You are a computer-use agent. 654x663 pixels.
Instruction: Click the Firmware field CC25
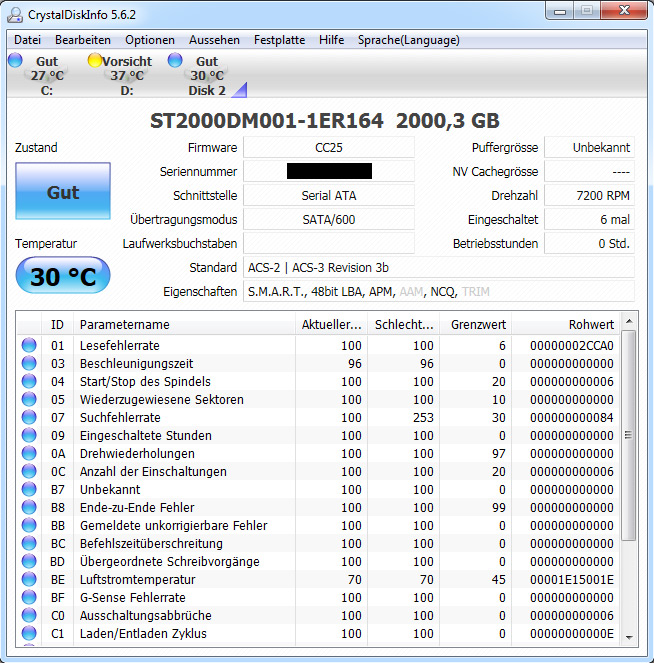tap(329, 148)
